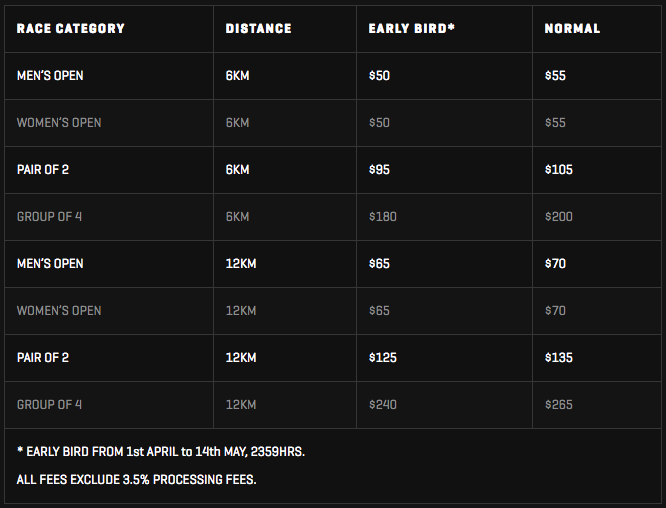This screenshot has height=508, width=666.
Task: Select the $135 normal price
Action: point(559,358)
